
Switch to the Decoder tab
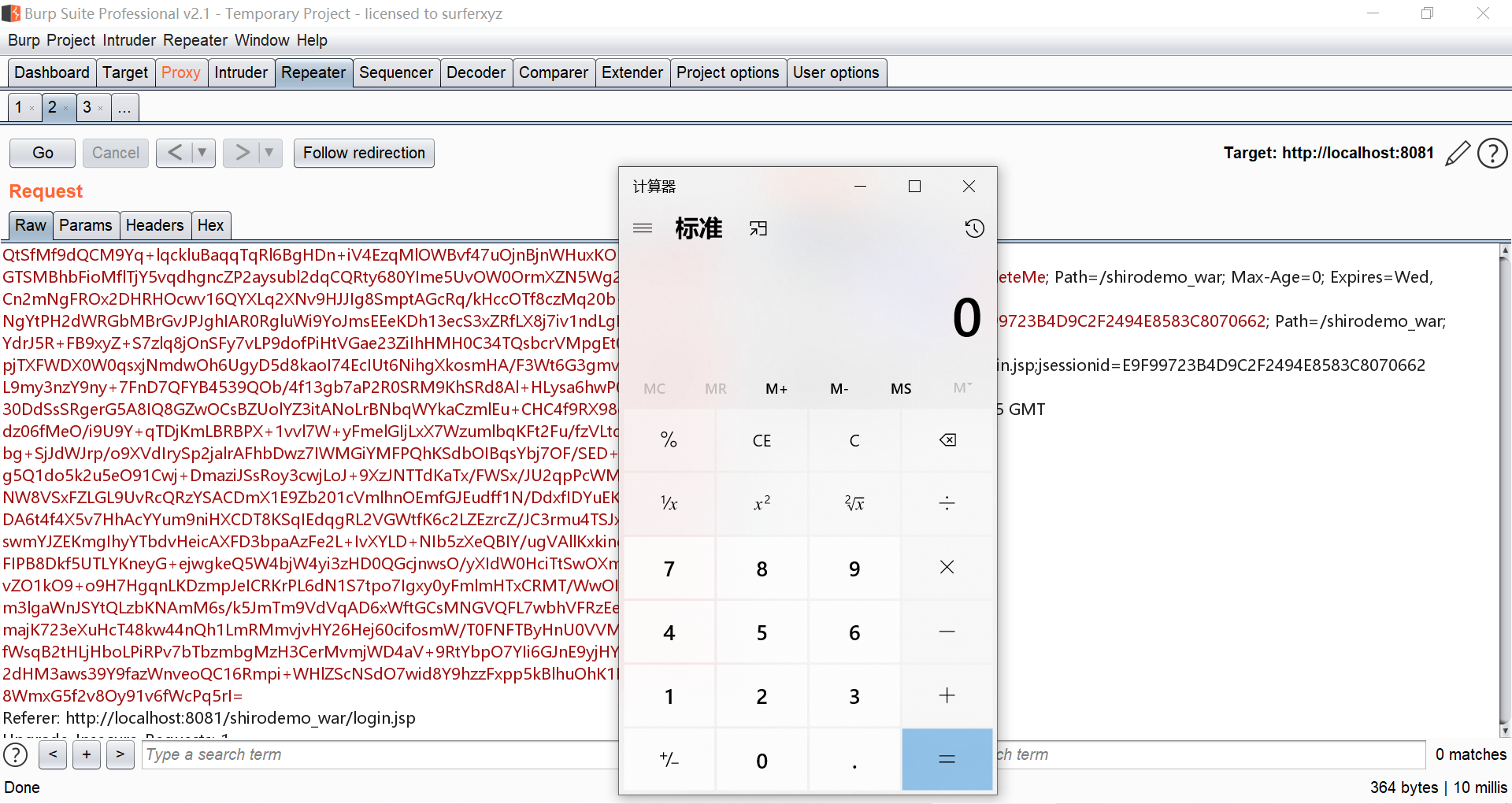tap(476, 72)
